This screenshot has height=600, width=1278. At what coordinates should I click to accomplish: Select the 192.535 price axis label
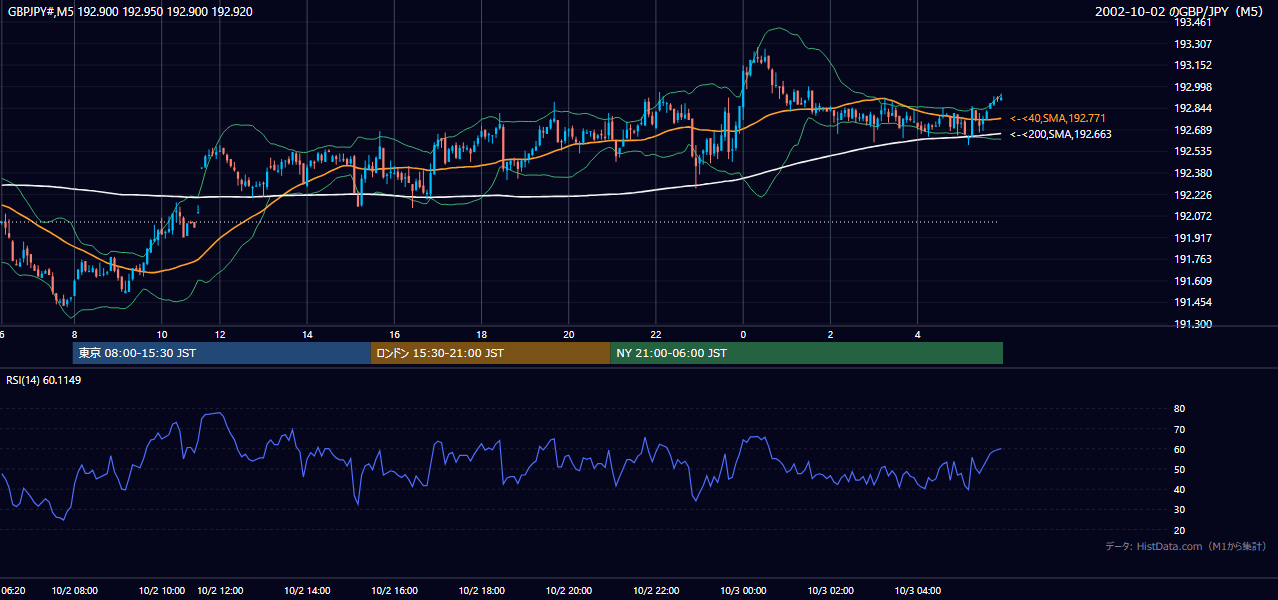tap(1192, 151)
